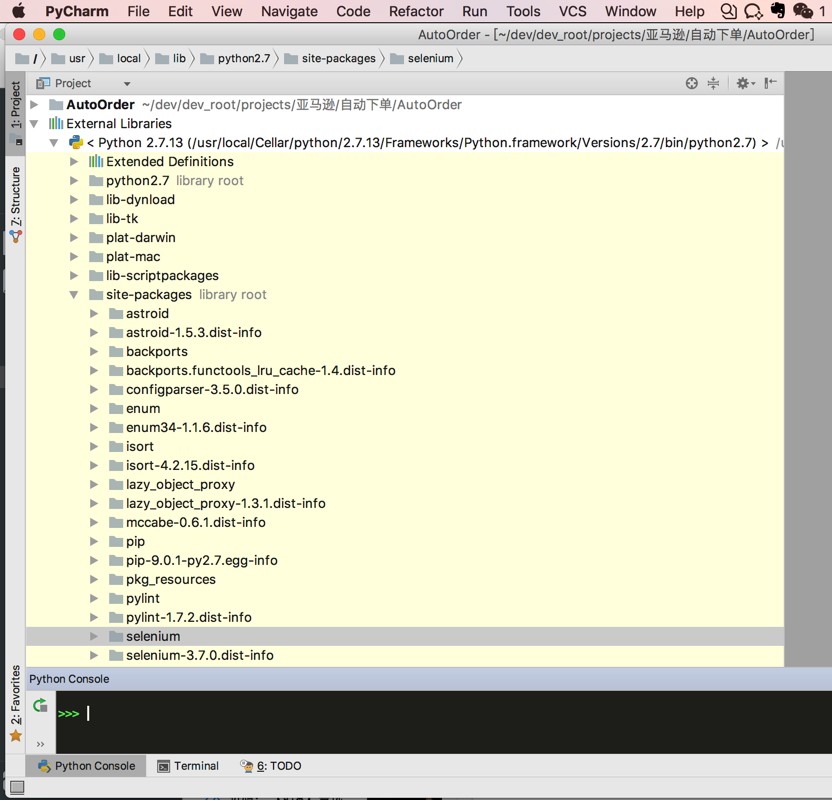Click python2.7 in the breadcrumb
Viewport: 832px width, 801px height.
point(244,58)
